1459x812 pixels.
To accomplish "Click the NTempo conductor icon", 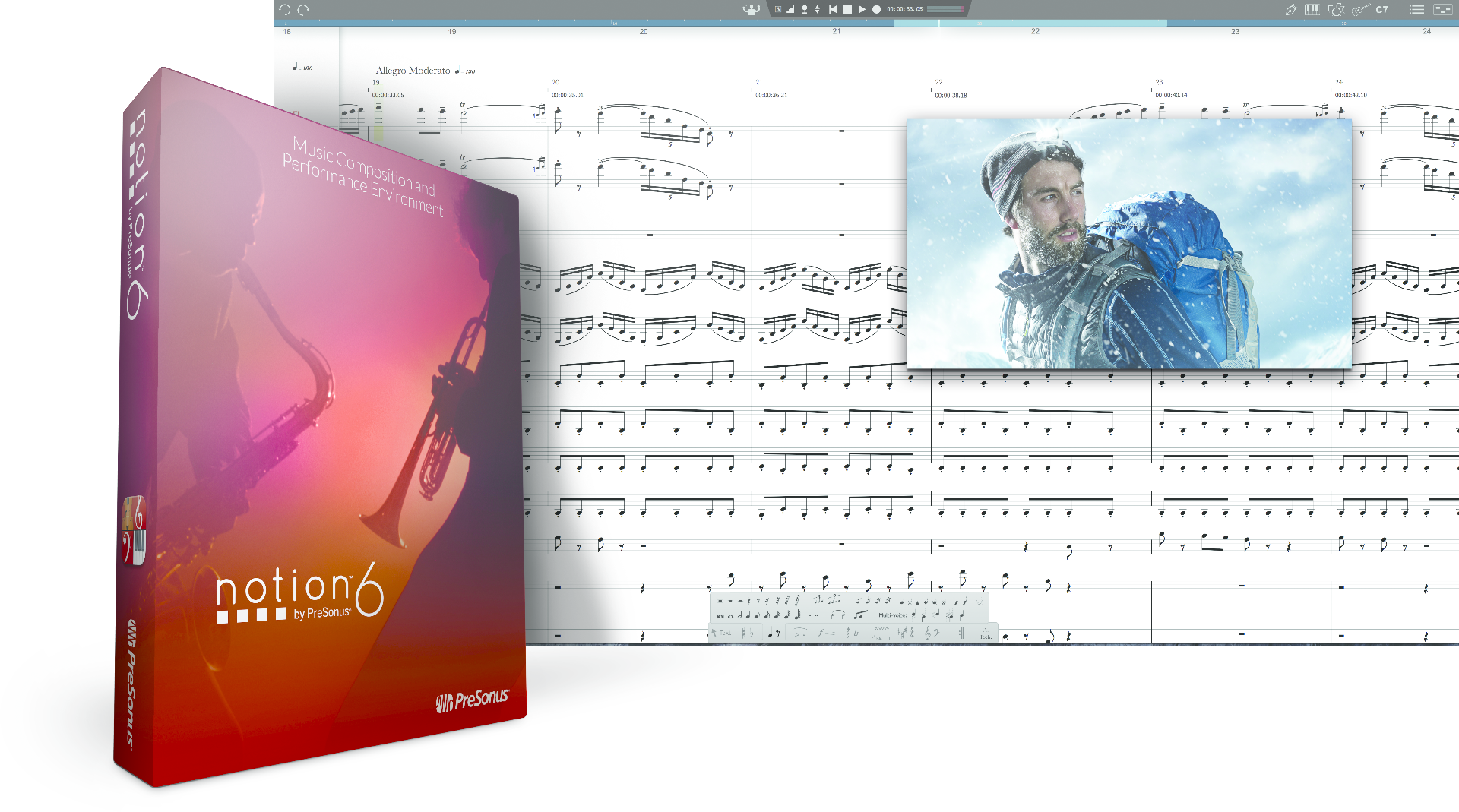I will [750, 10].
